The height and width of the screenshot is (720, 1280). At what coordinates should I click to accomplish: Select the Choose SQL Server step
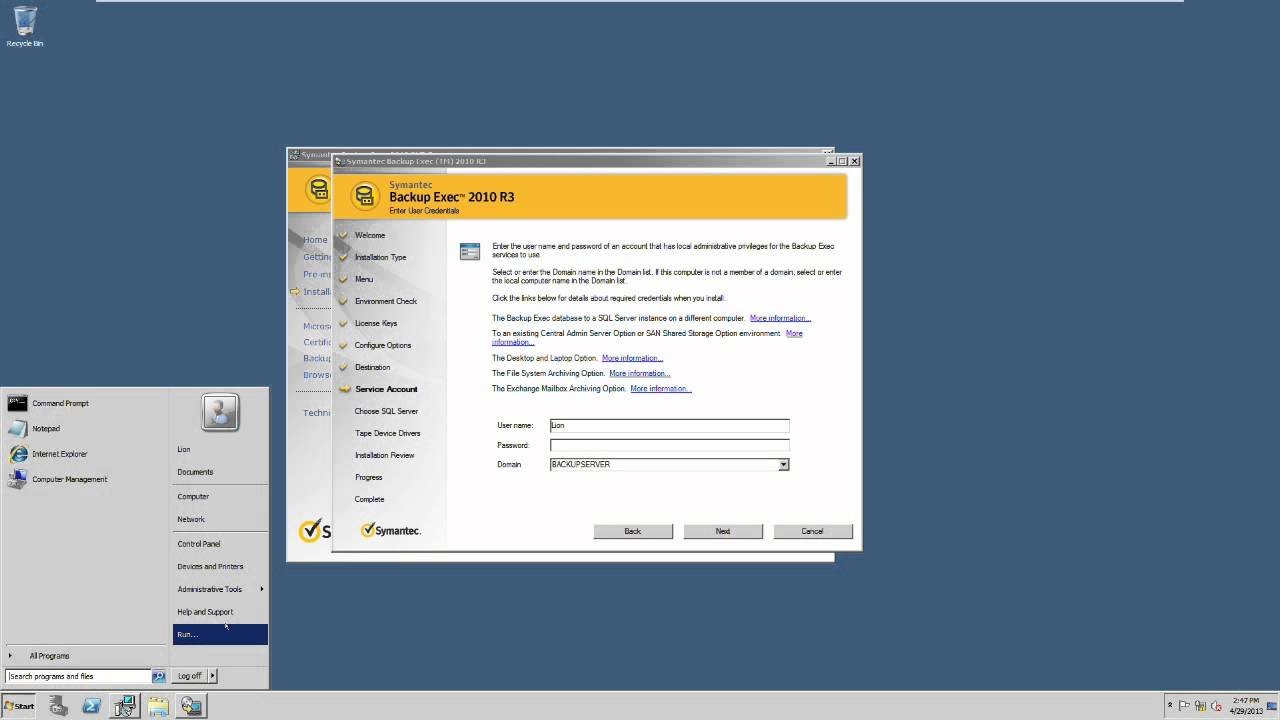point(386,411)
